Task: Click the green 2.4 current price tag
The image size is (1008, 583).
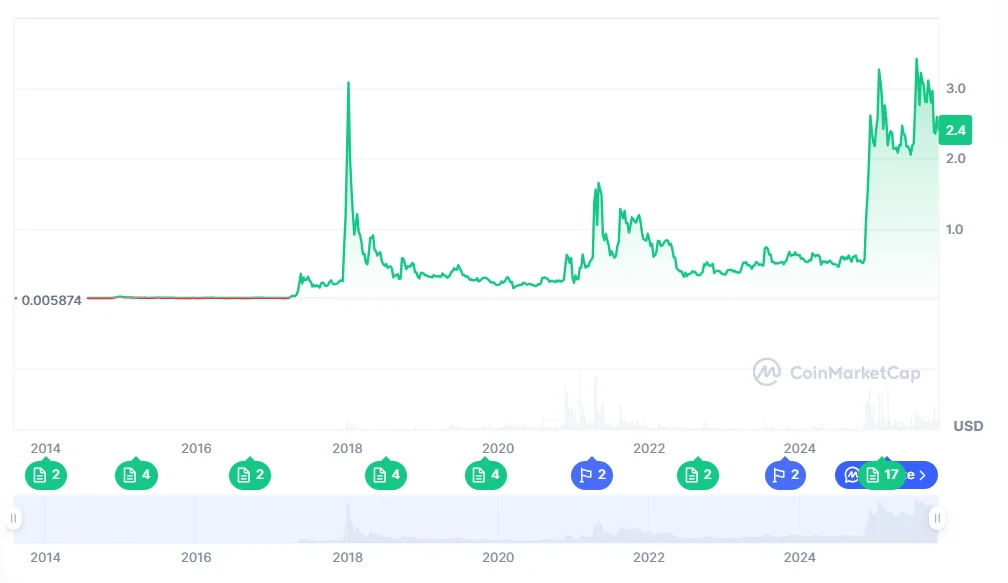Action: coord(954,130)
